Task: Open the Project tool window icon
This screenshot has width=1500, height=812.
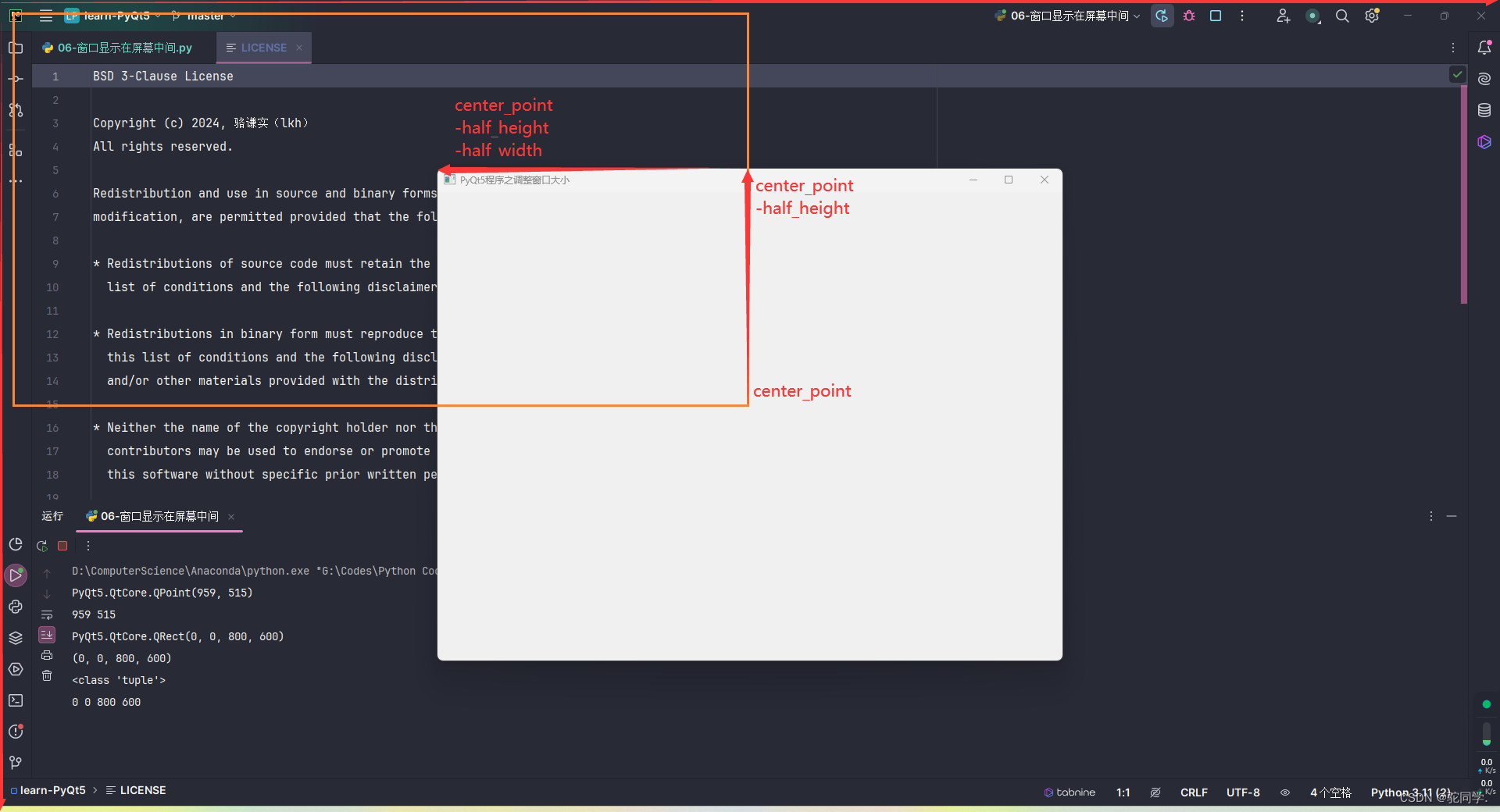Action: (x=16, y=48)
